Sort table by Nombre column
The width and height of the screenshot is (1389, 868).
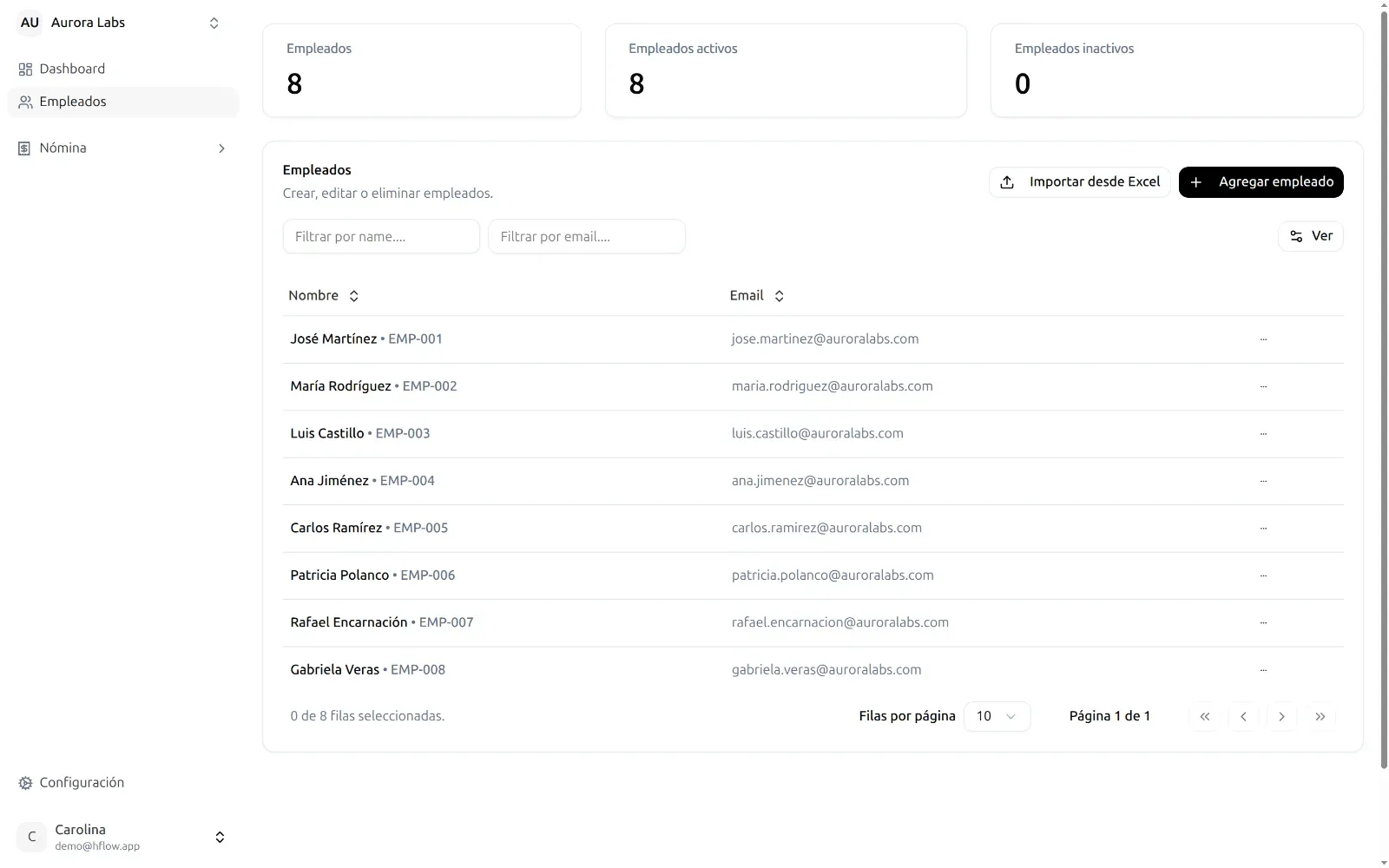[x=324, y=296]
